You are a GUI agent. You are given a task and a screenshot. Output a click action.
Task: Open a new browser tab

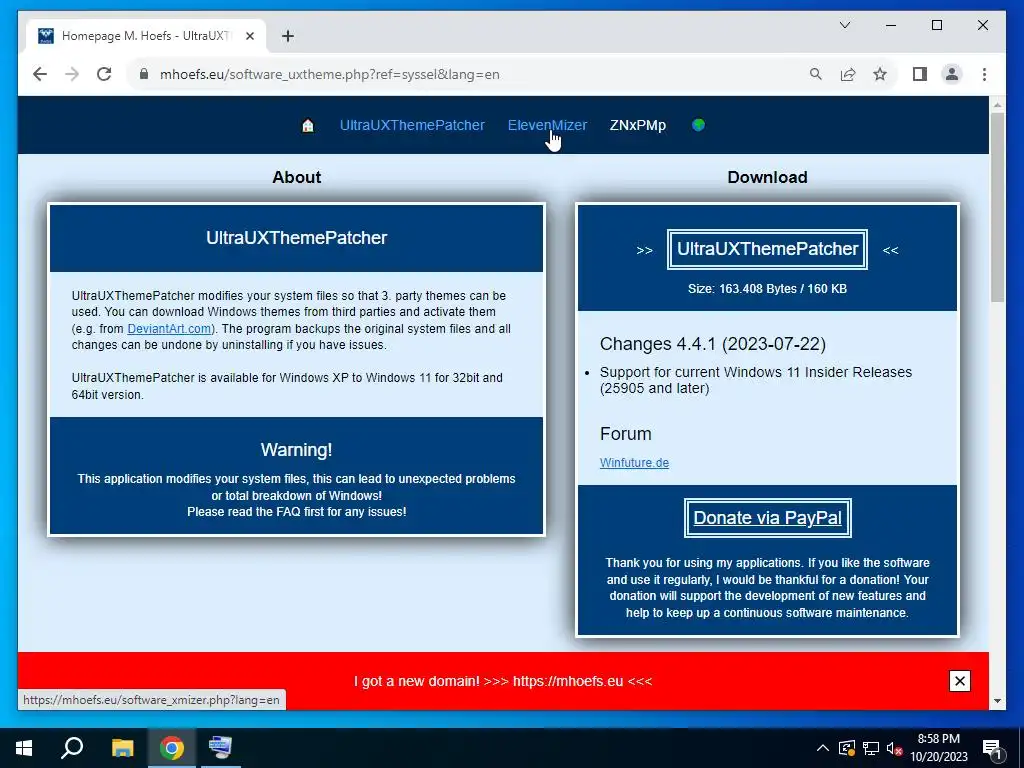click(x=288, y=36)
